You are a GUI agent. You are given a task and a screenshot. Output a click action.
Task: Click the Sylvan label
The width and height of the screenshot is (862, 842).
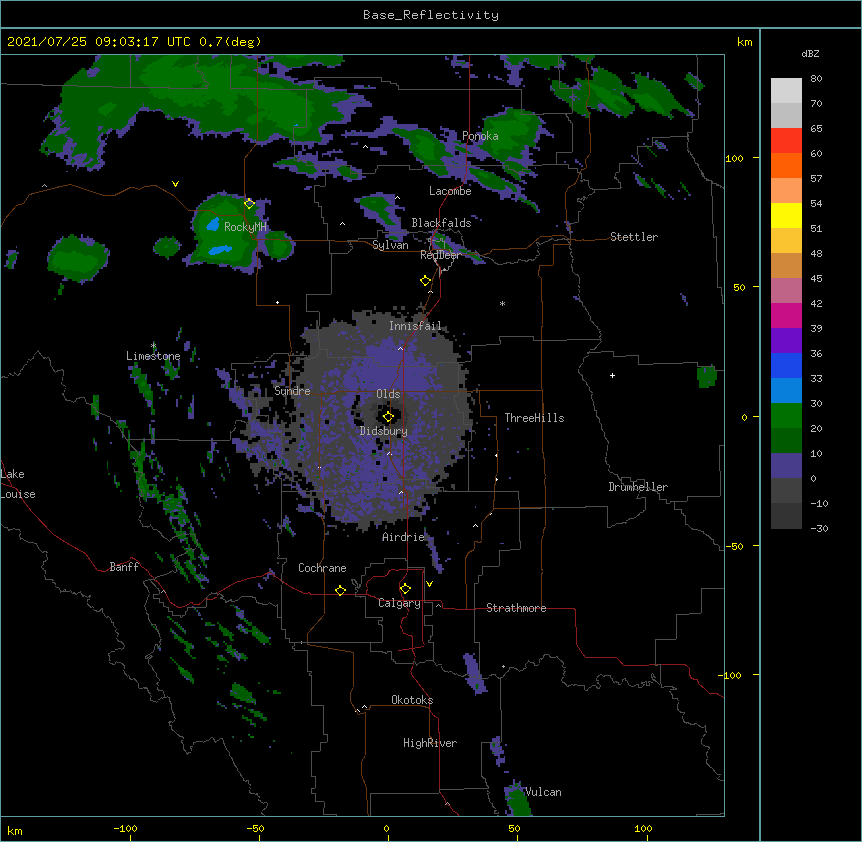(x=390, y=245)
